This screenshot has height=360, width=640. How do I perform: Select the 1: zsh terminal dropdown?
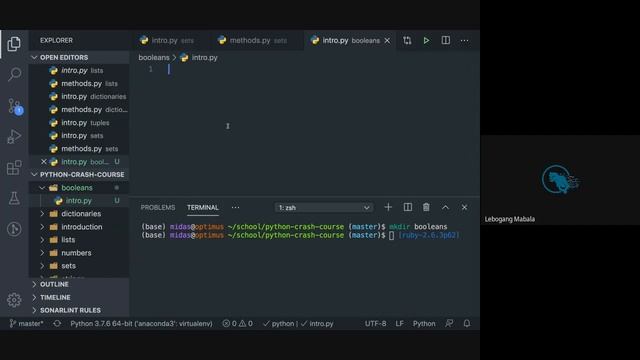click(x=323, y=208)
